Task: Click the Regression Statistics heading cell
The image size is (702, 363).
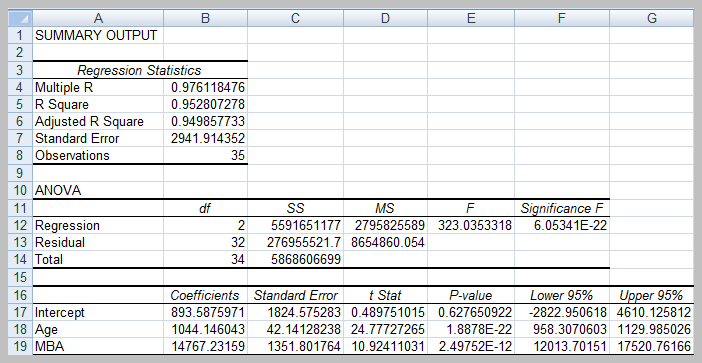Action: [140, 70]
